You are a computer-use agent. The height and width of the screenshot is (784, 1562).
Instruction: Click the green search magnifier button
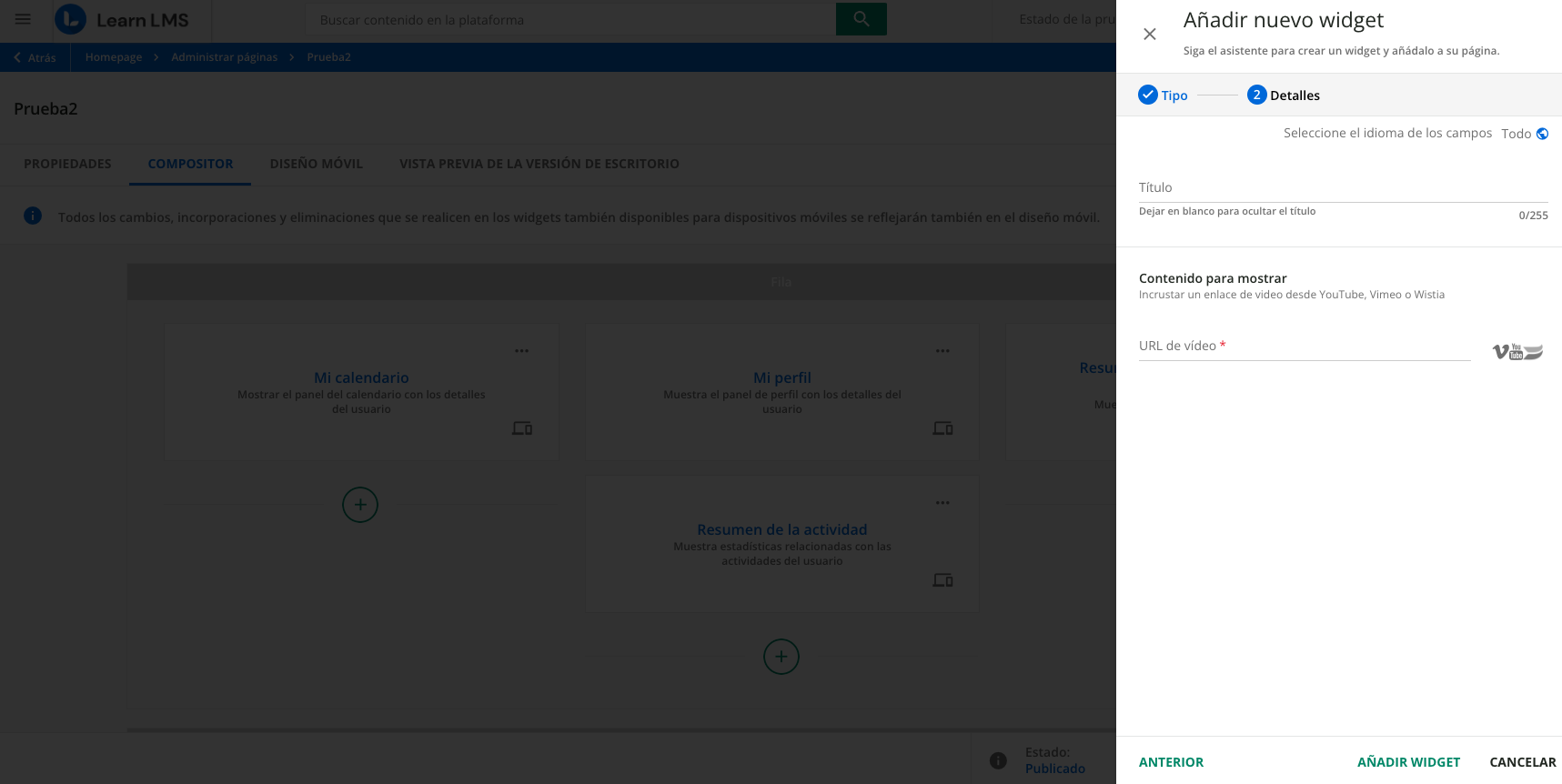(861, 19)
